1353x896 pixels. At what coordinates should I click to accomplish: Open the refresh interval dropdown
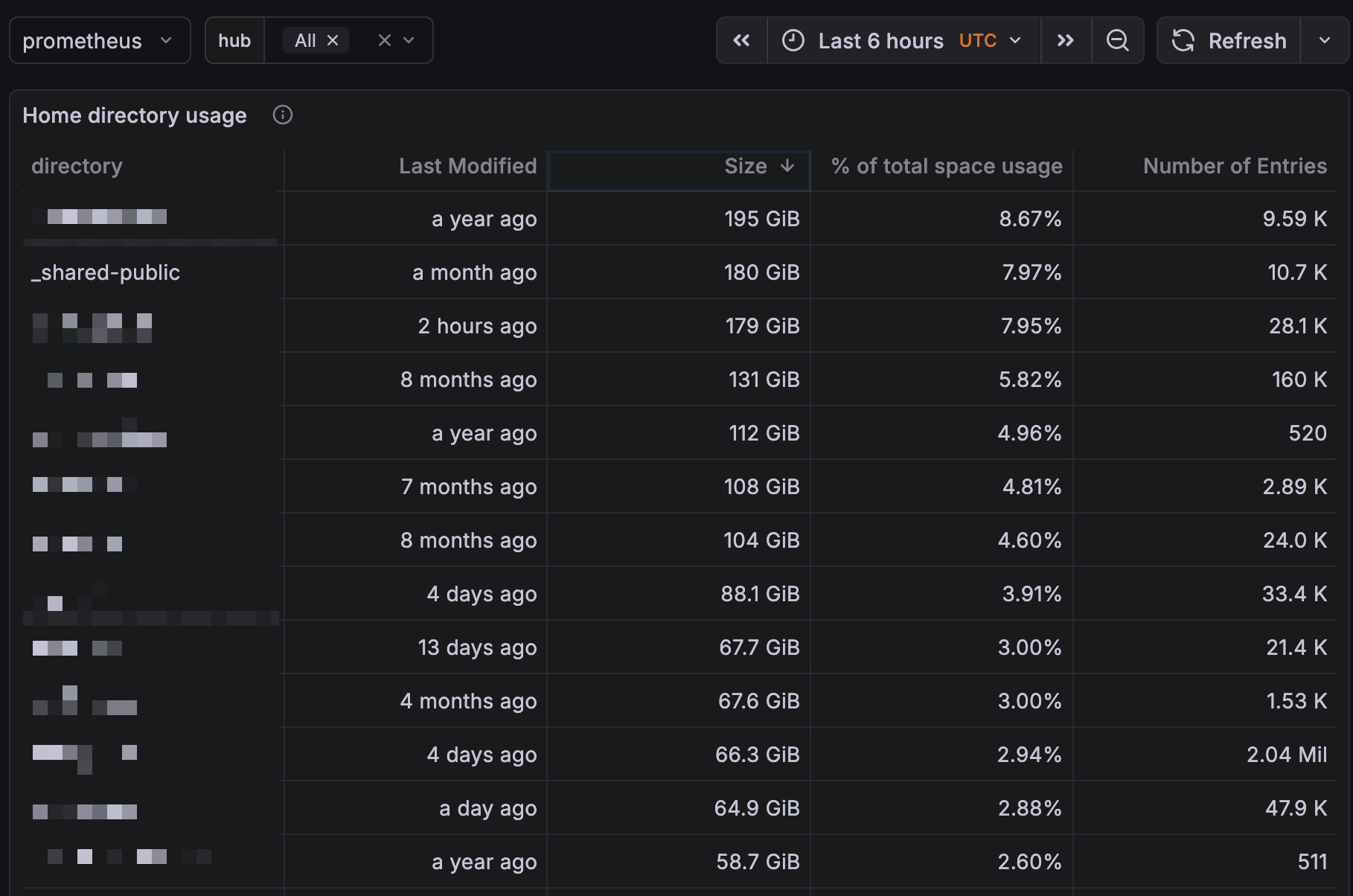click(1325, 40)
